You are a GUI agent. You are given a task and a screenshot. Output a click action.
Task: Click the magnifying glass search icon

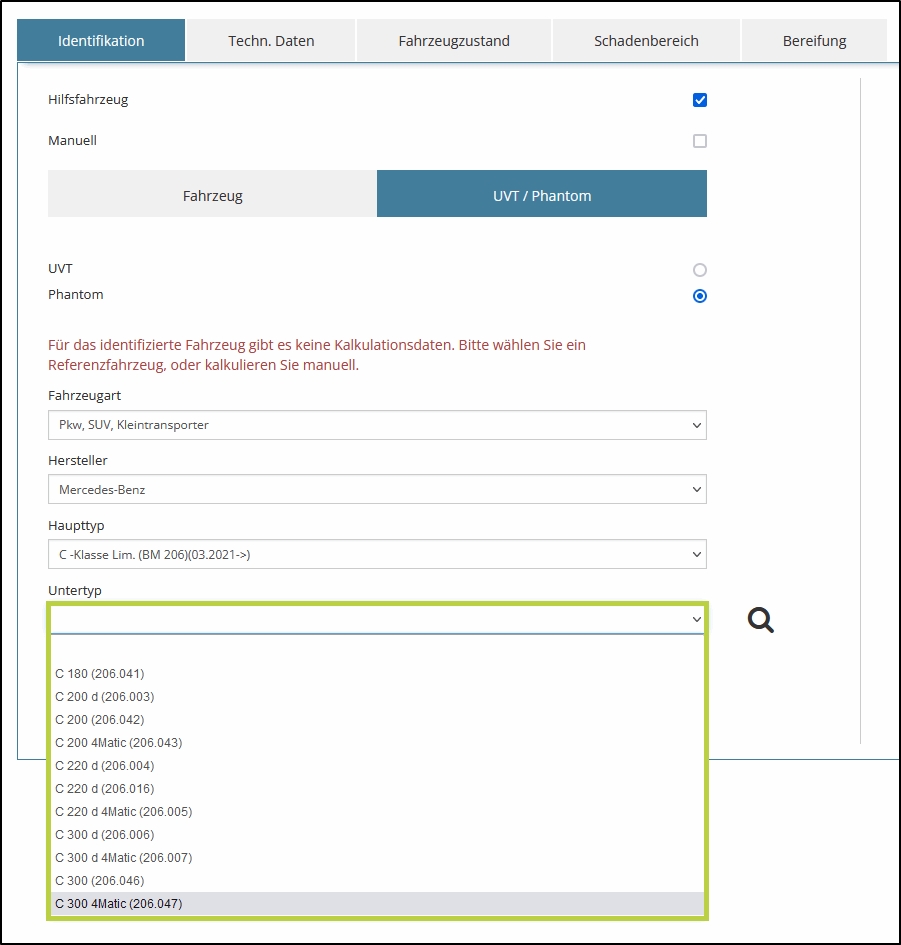point(761,621)
